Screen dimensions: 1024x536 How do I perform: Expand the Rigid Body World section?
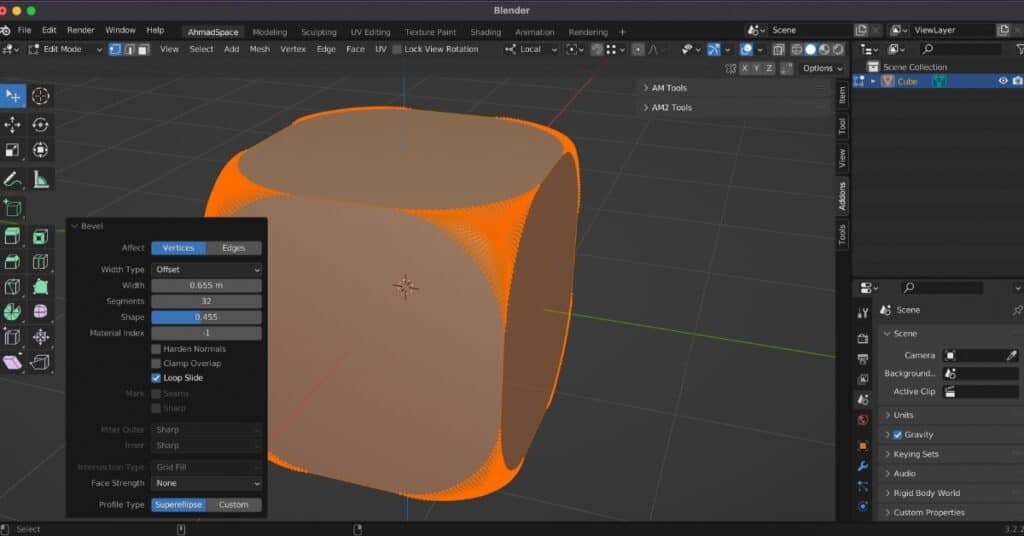point(926,493)
